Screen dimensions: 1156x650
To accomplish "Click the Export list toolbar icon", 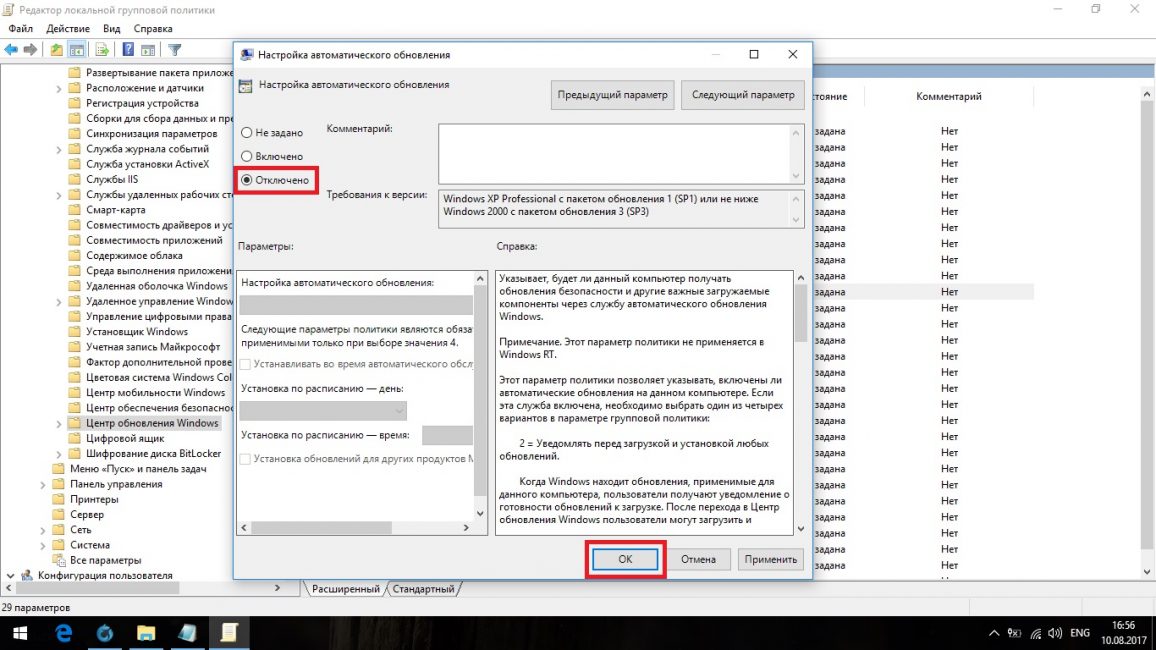I will point(102,49).
